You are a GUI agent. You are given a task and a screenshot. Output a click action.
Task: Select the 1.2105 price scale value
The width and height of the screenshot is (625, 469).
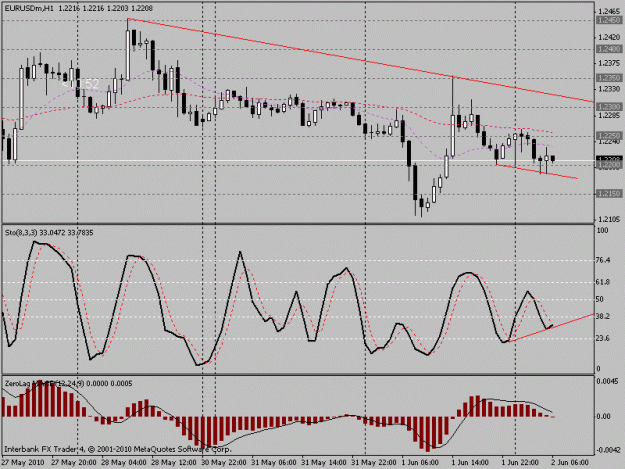(x=609, y=219)
